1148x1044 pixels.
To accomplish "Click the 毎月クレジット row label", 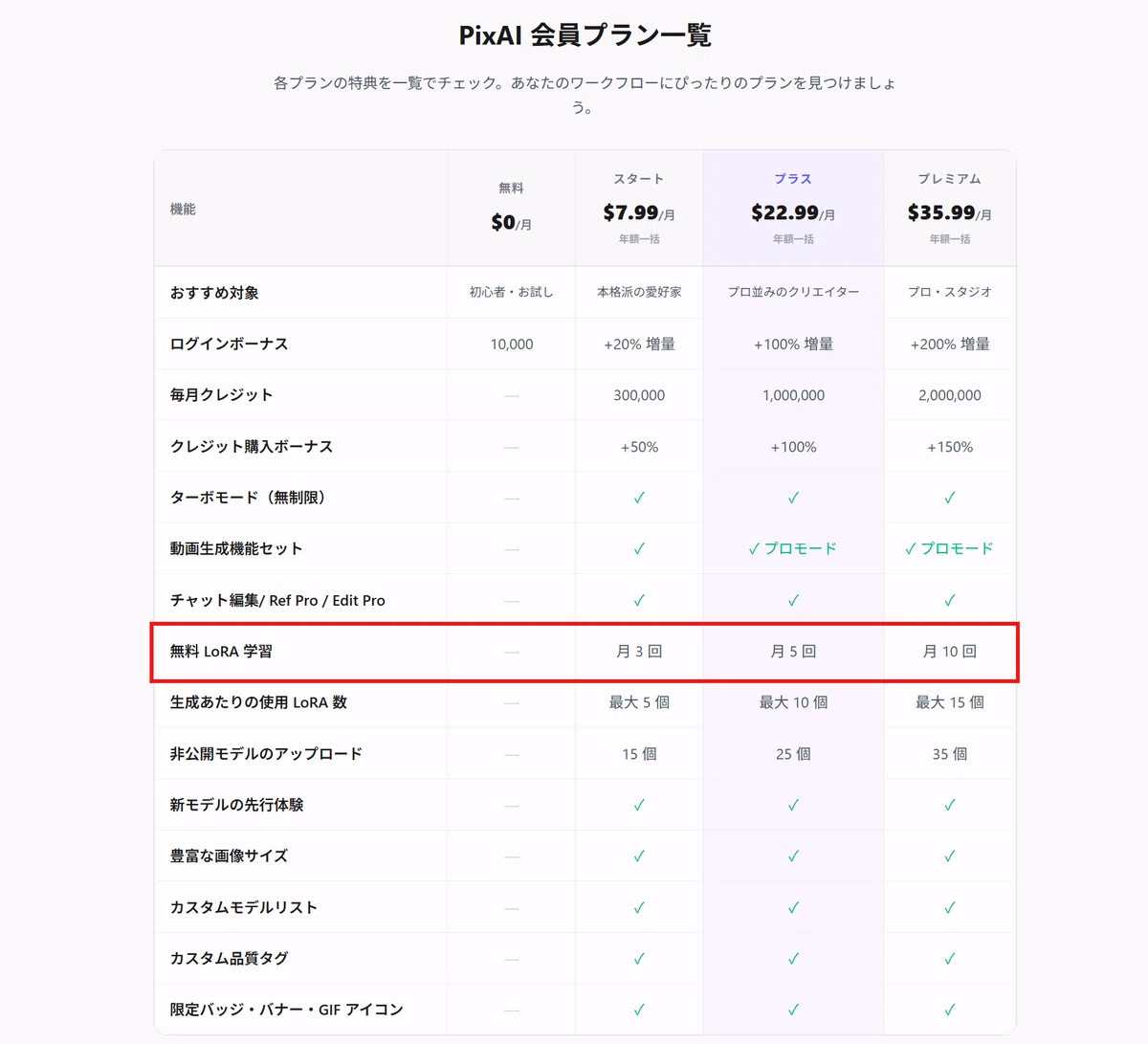I will (221, 394).
